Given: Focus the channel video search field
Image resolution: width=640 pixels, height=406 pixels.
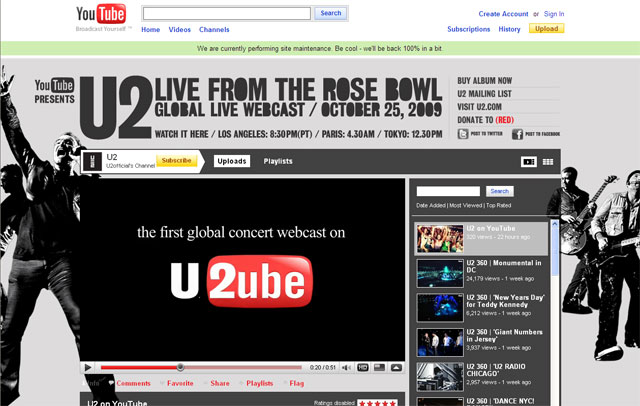Looking at the screenshot, I should (448, 191).
